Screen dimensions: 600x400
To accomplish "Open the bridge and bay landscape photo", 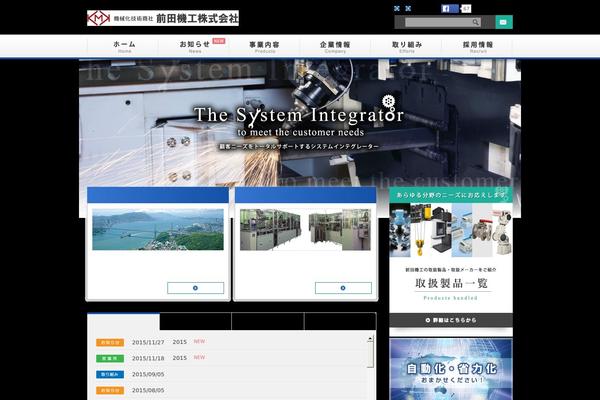I will coord(158,229).
